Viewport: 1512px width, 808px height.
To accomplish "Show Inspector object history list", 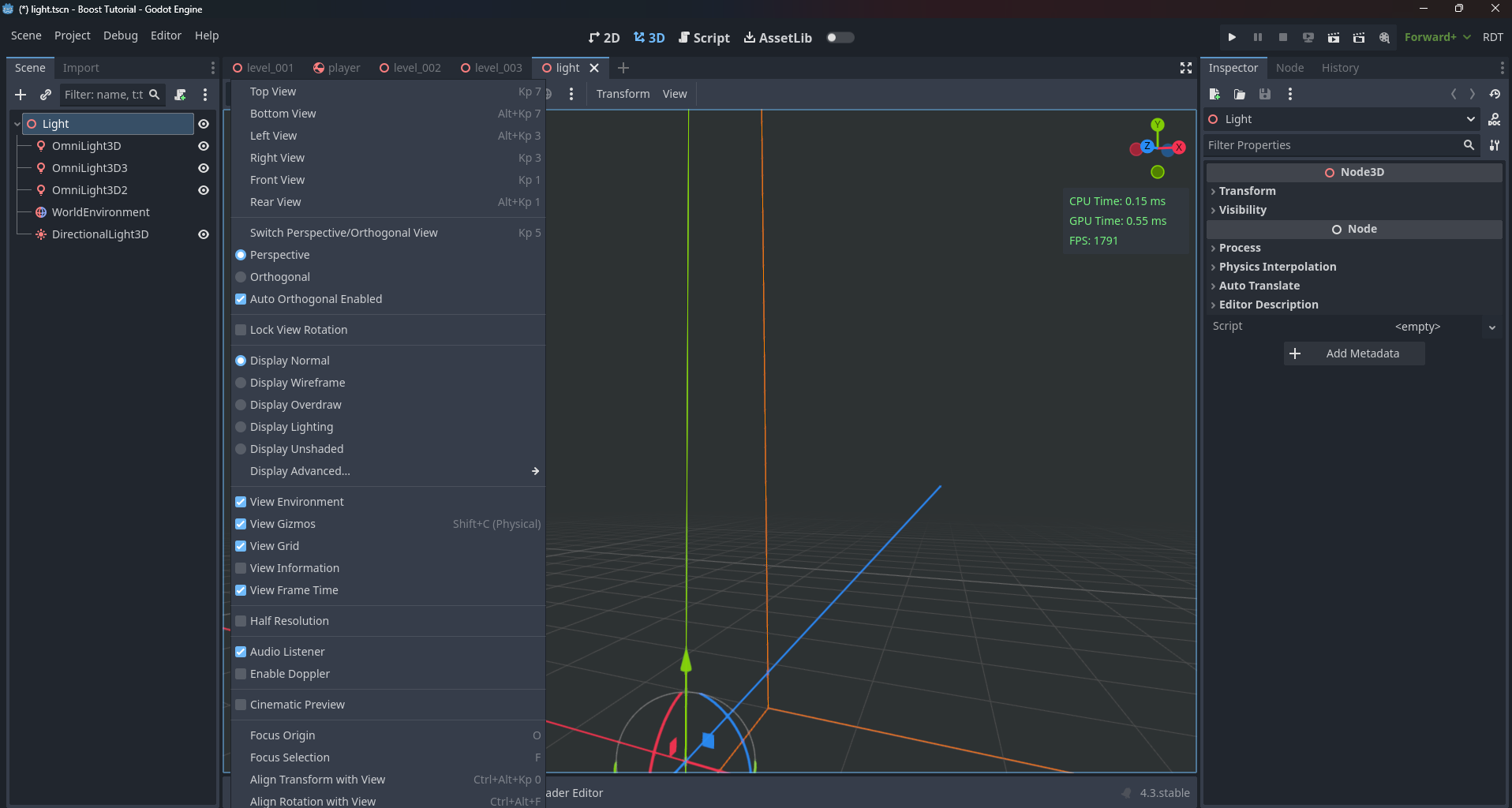I will click(1495, 94).
